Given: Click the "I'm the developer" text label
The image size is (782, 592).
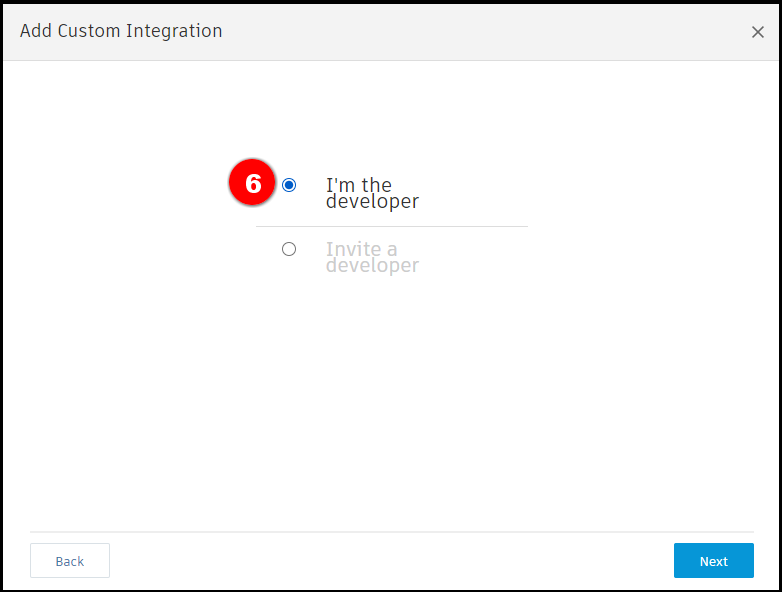Looking at the screenshot, I should (x=371, y=193).
